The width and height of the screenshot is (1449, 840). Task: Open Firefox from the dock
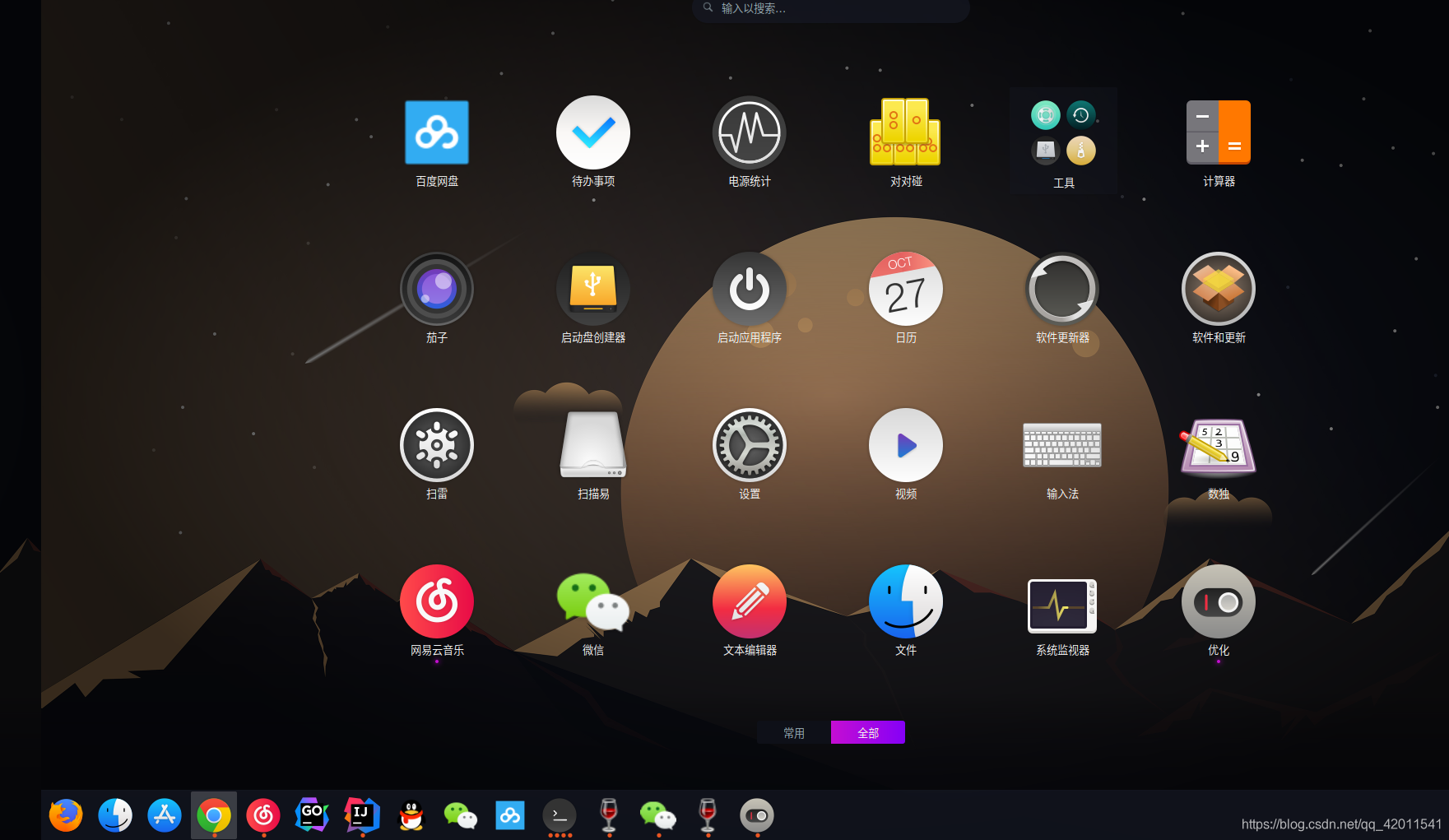[66, 815]
